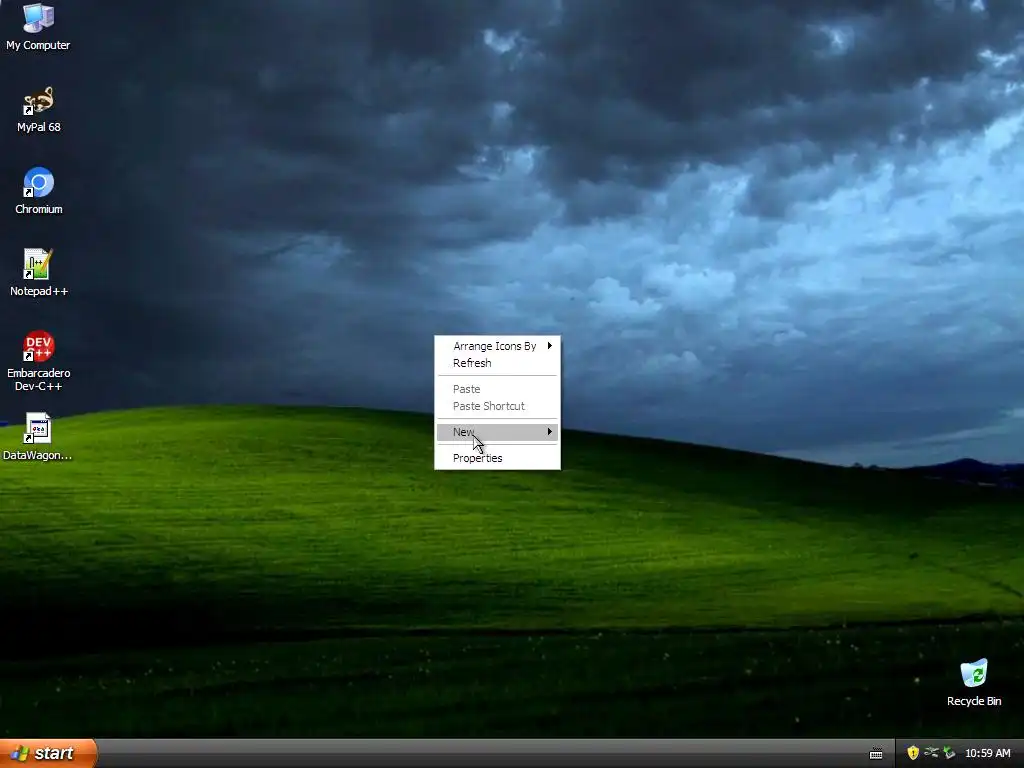The image size is (1024, 768).
Task: Click the Paste Shortcut menu entry
Action: pos(497,406)
